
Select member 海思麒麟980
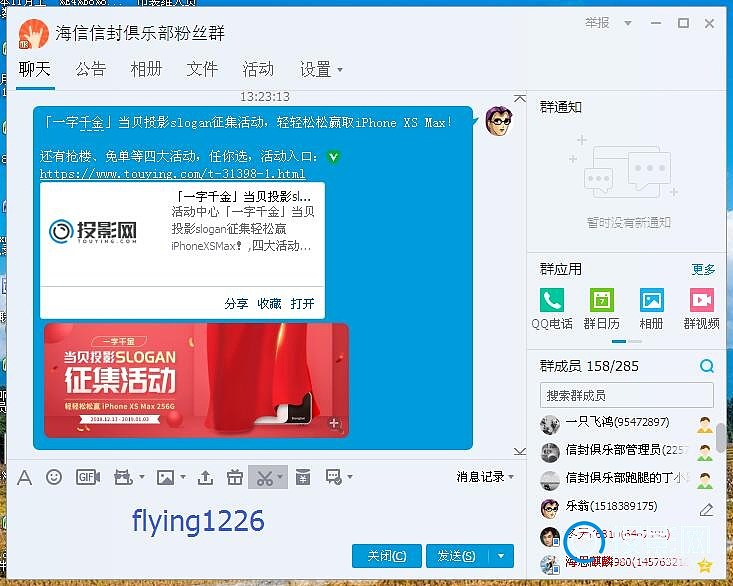click(x=626, y=564)
